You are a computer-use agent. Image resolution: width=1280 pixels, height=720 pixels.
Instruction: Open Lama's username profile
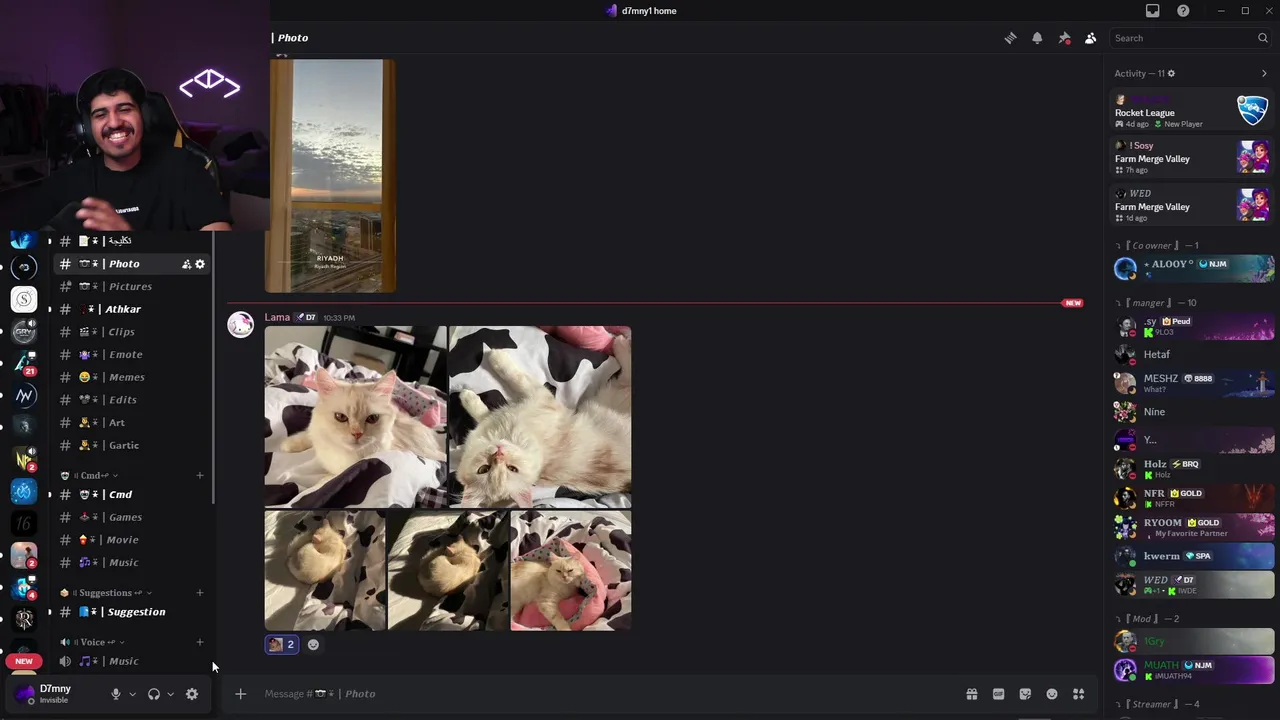[x=277, y=318]
